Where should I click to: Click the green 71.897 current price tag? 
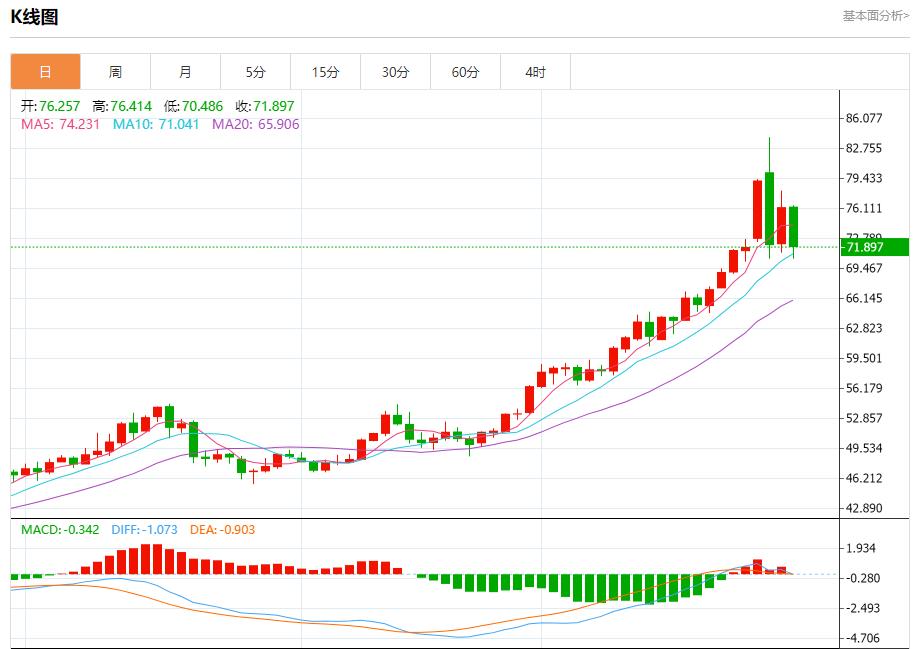click(874, 247)
